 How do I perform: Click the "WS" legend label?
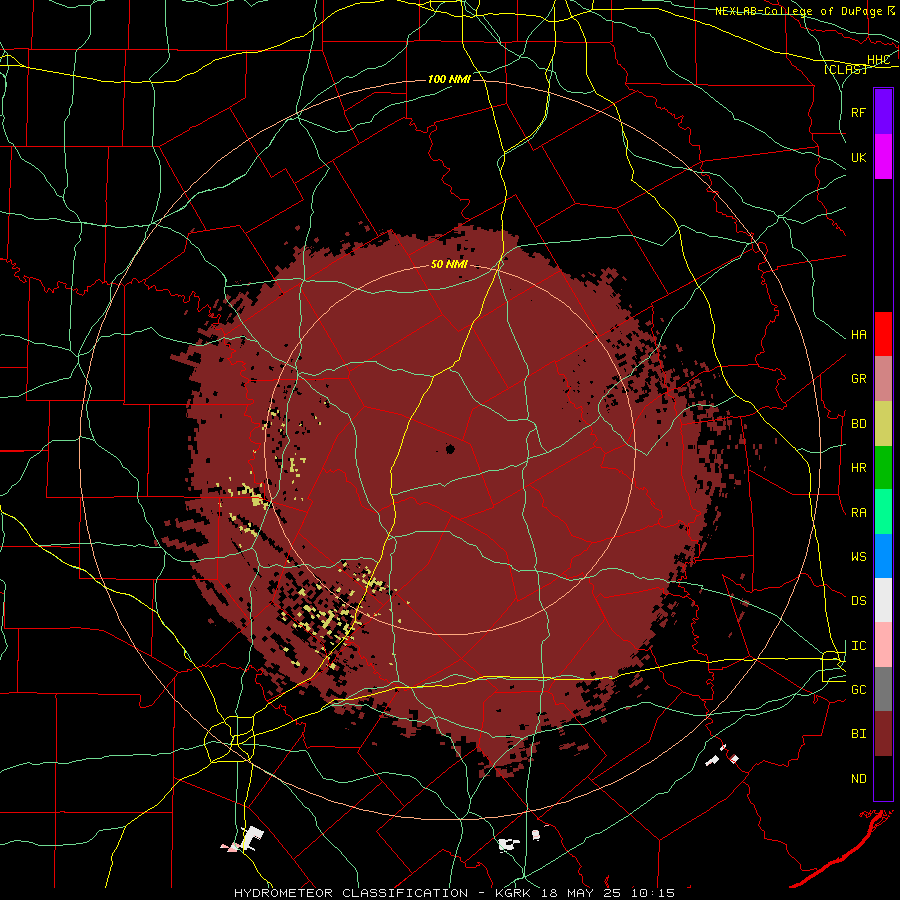click(858, 557)
